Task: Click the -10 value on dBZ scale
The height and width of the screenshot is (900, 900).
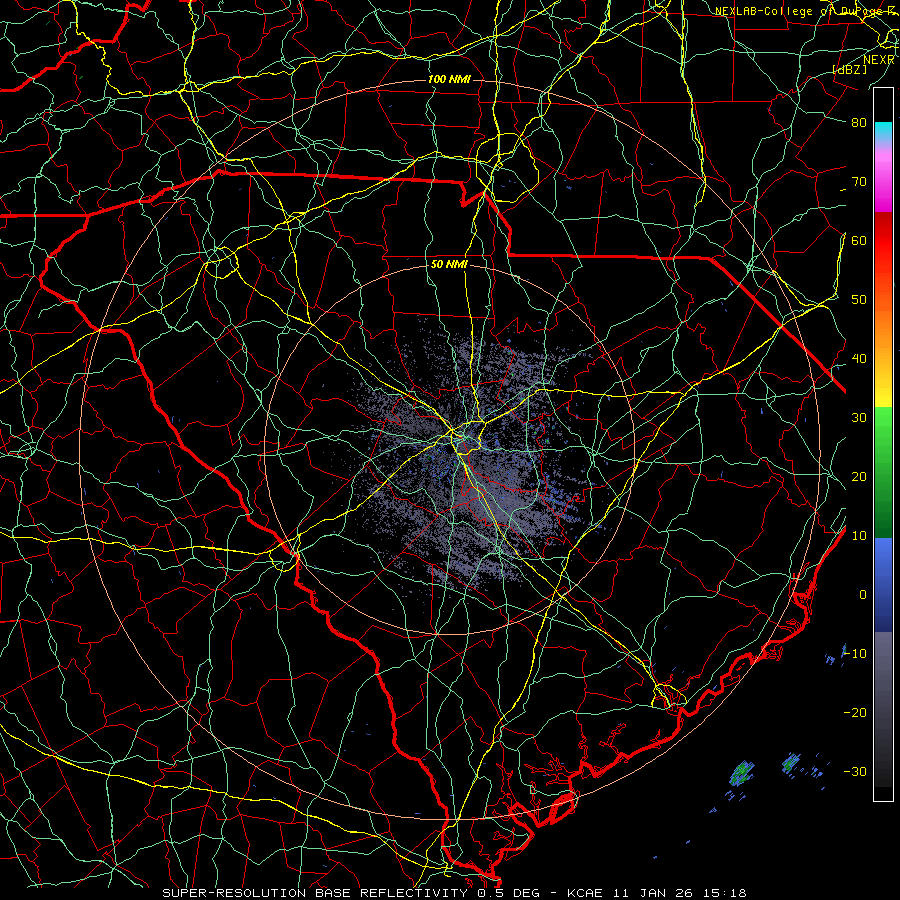Action: tap(855, 654)
